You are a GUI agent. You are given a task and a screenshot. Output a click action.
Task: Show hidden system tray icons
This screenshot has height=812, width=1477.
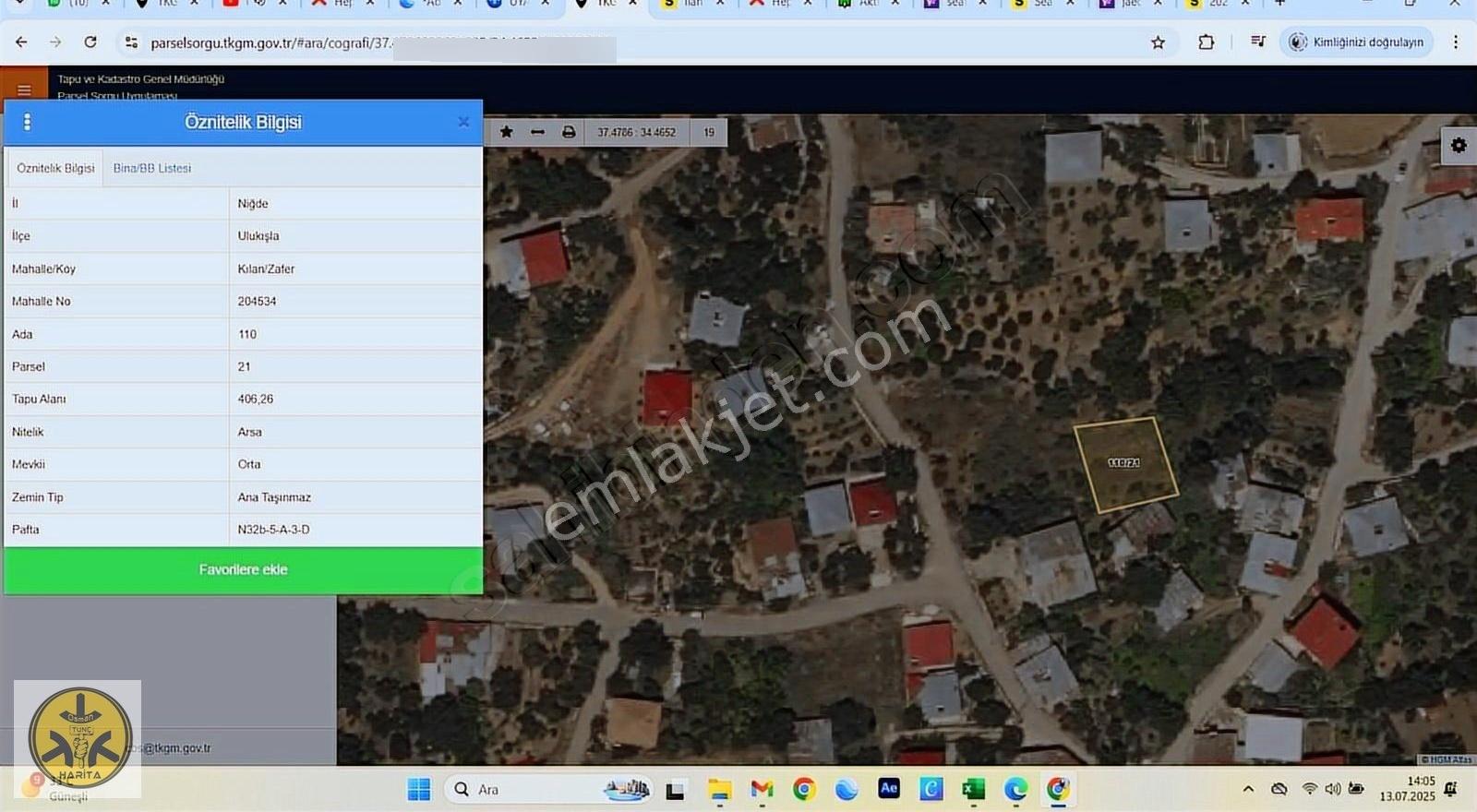[1248, 789]
